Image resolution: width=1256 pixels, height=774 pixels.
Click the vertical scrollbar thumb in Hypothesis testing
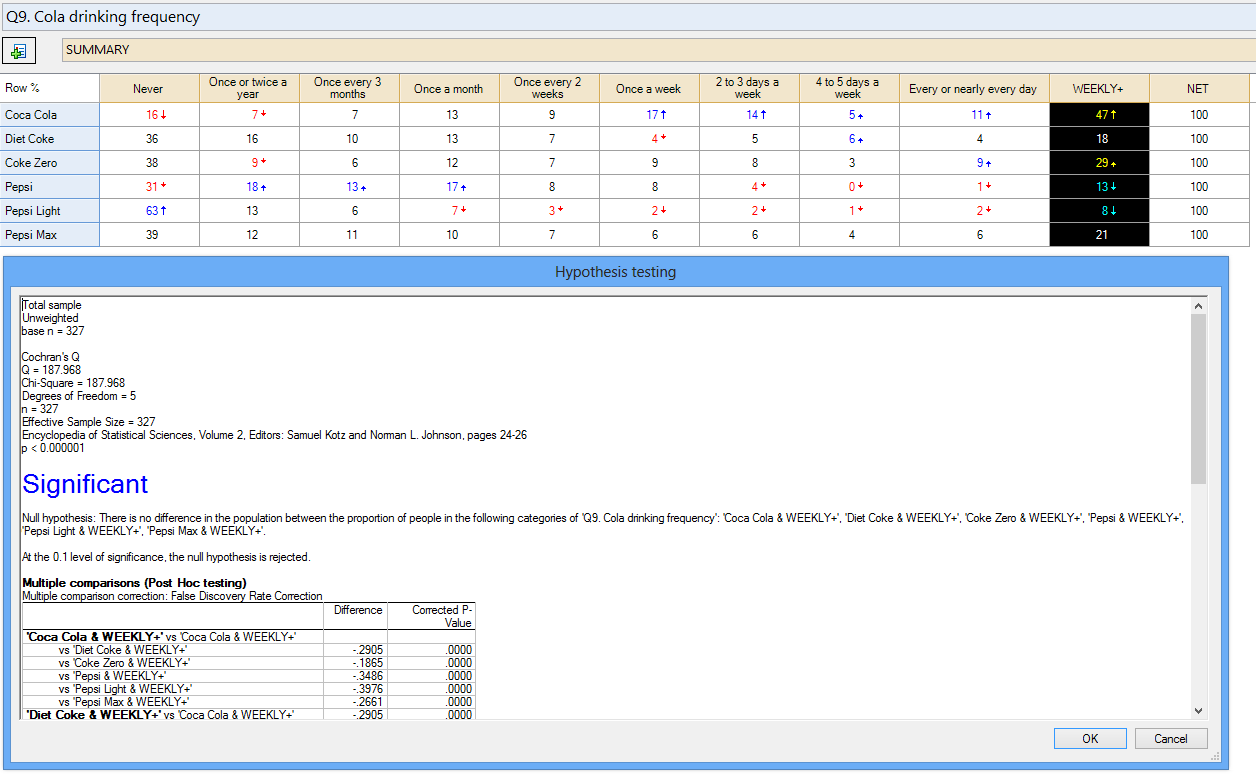tap(1198, 398)
